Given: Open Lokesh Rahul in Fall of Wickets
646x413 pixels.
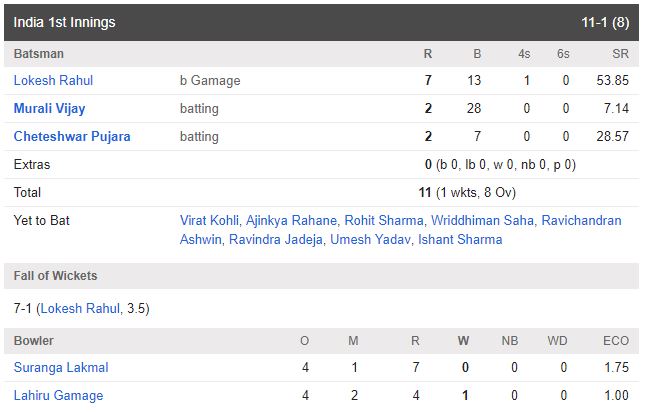Looking at the screenshot, I should point(80,308).
